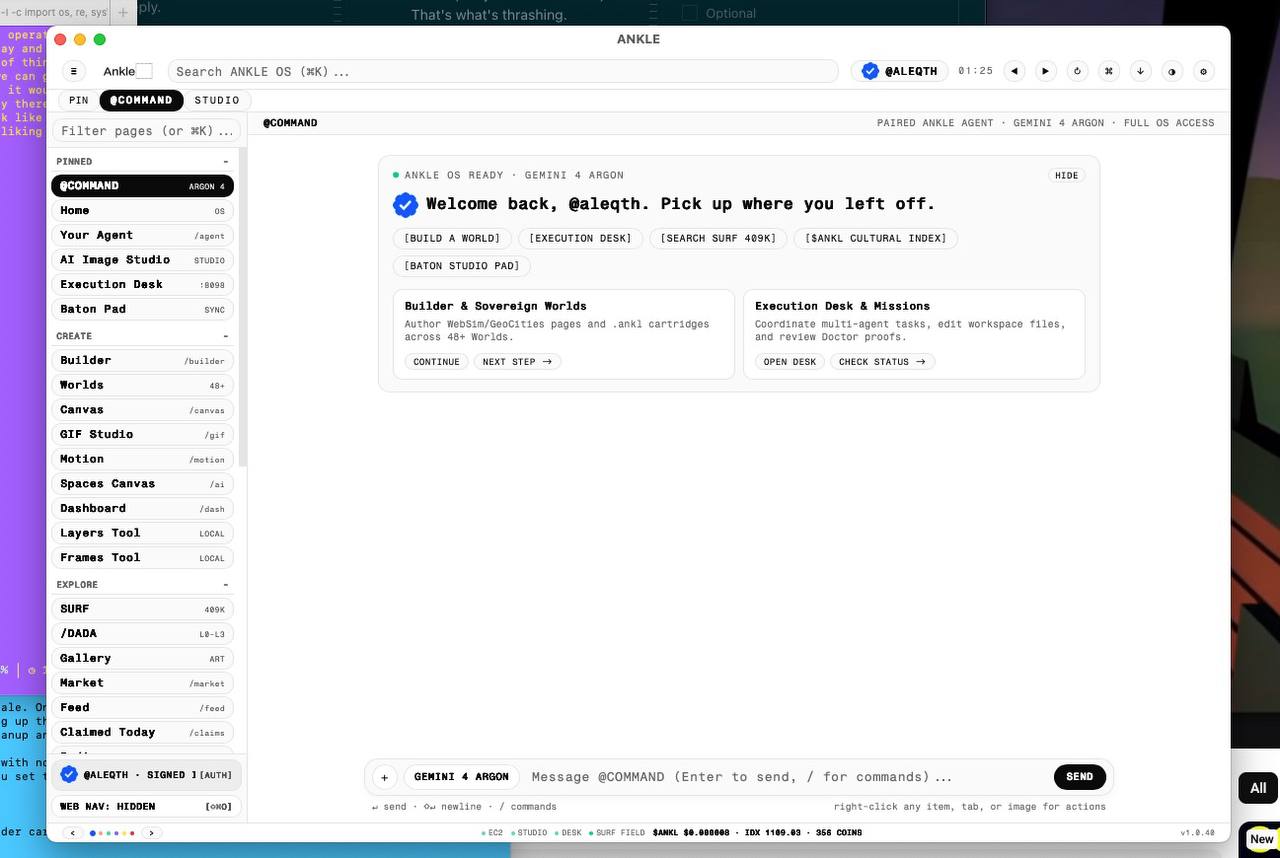Select the blue dot in bottom pager
The image size is (1280, 858).
[93, 833]
